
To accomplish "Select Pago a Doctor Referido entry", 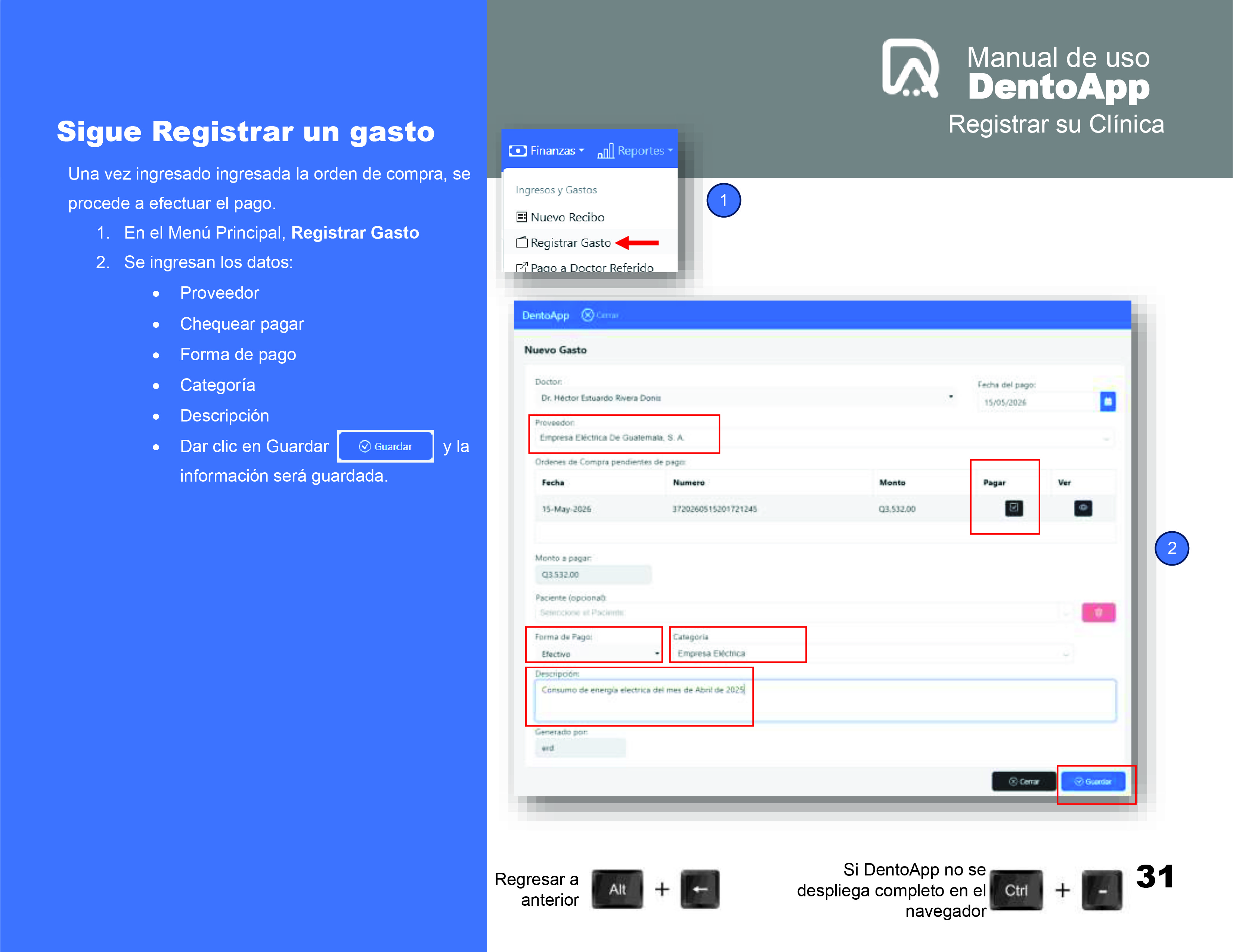I will pyautogui.click(x=585, y=267).
